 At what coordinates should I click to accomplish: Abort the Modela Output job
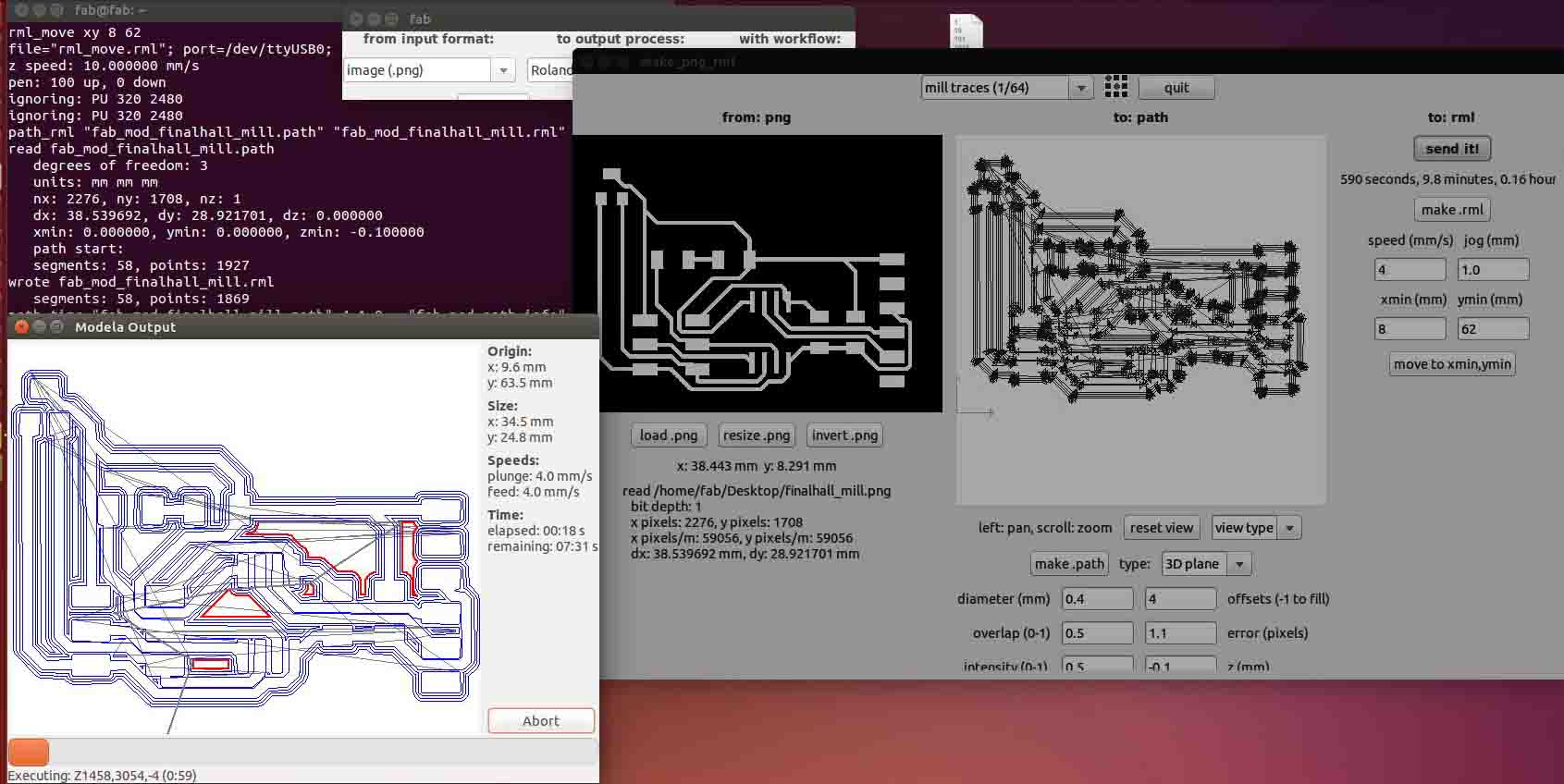[541, 721]
